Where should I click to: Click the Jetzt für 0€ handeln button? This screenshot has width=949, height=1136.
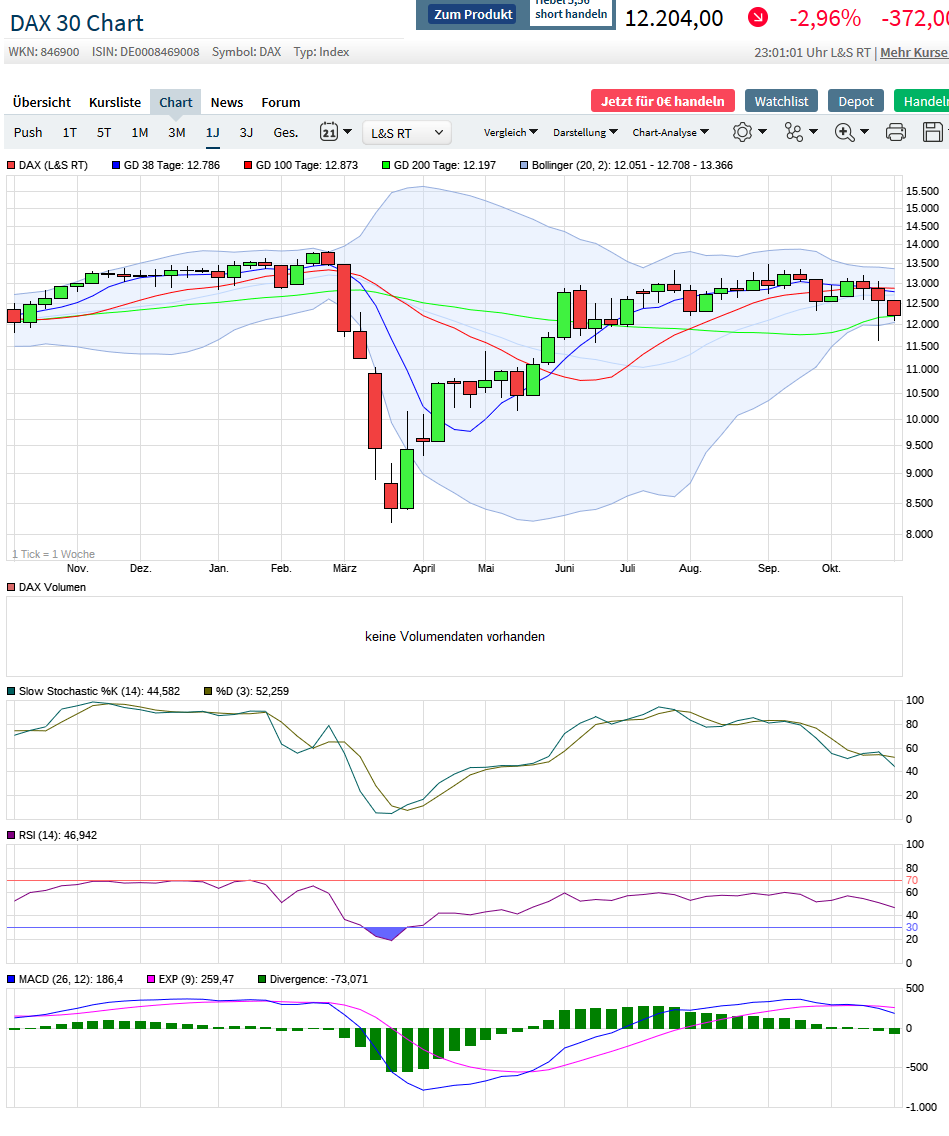click(662, 101)
